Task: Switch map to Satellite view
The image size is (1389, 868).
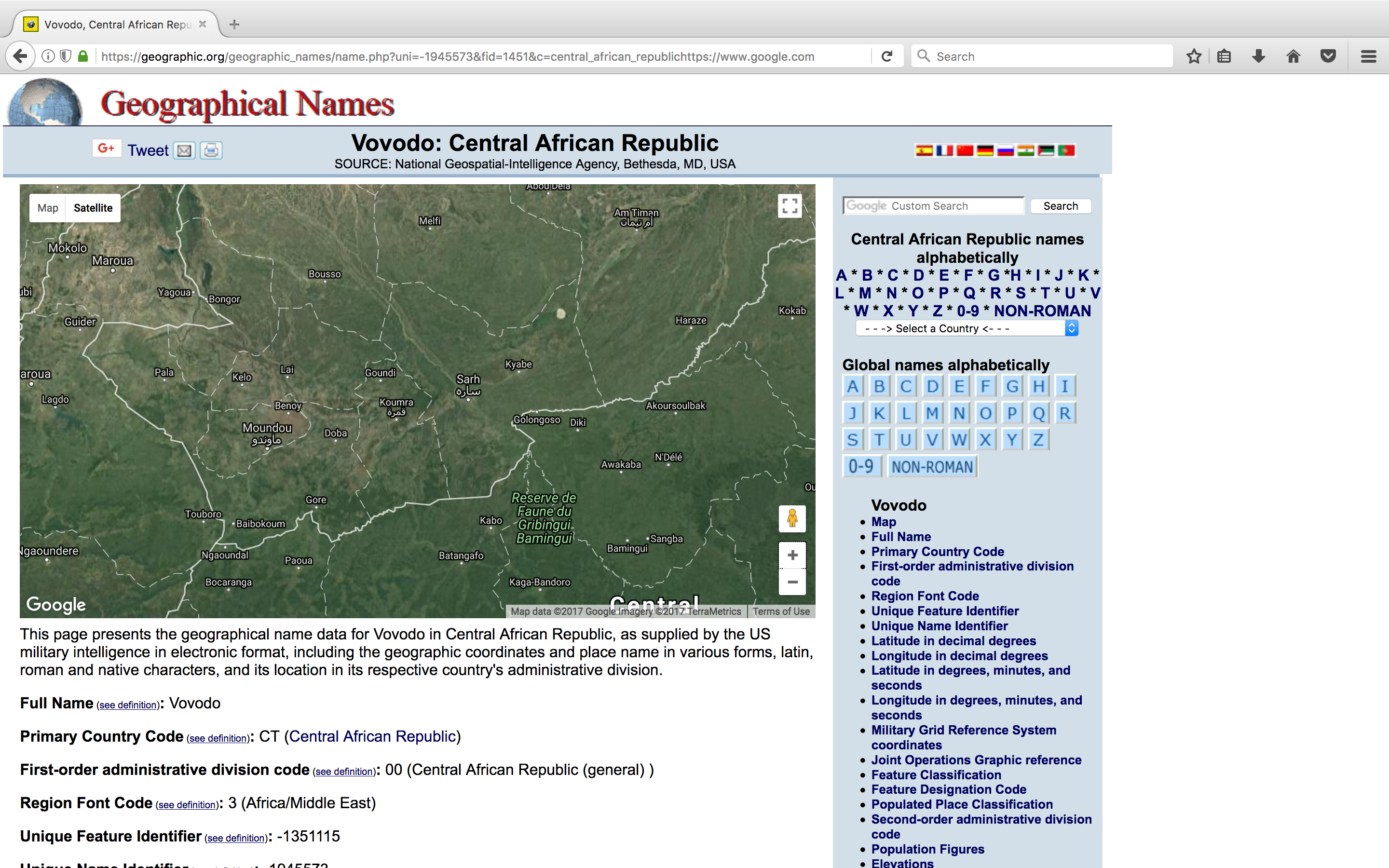Action: pyautogui.click(x=93, y=208)
